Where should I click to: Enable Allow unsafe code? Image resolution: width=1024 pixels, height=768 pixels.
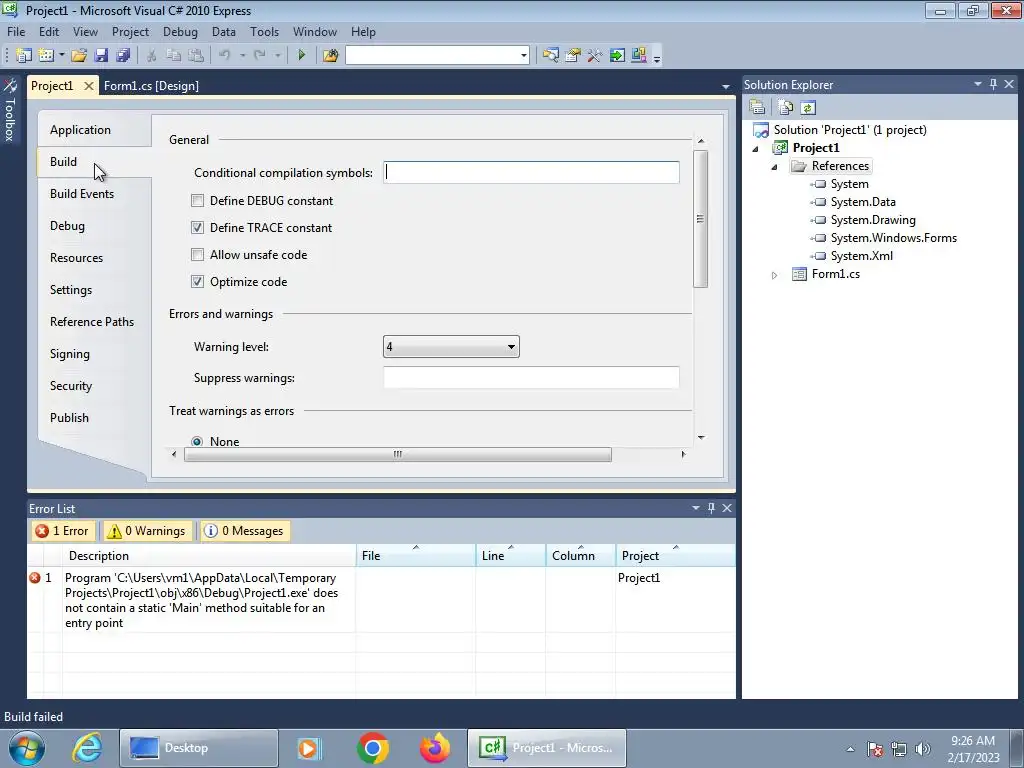click(197, 255)
